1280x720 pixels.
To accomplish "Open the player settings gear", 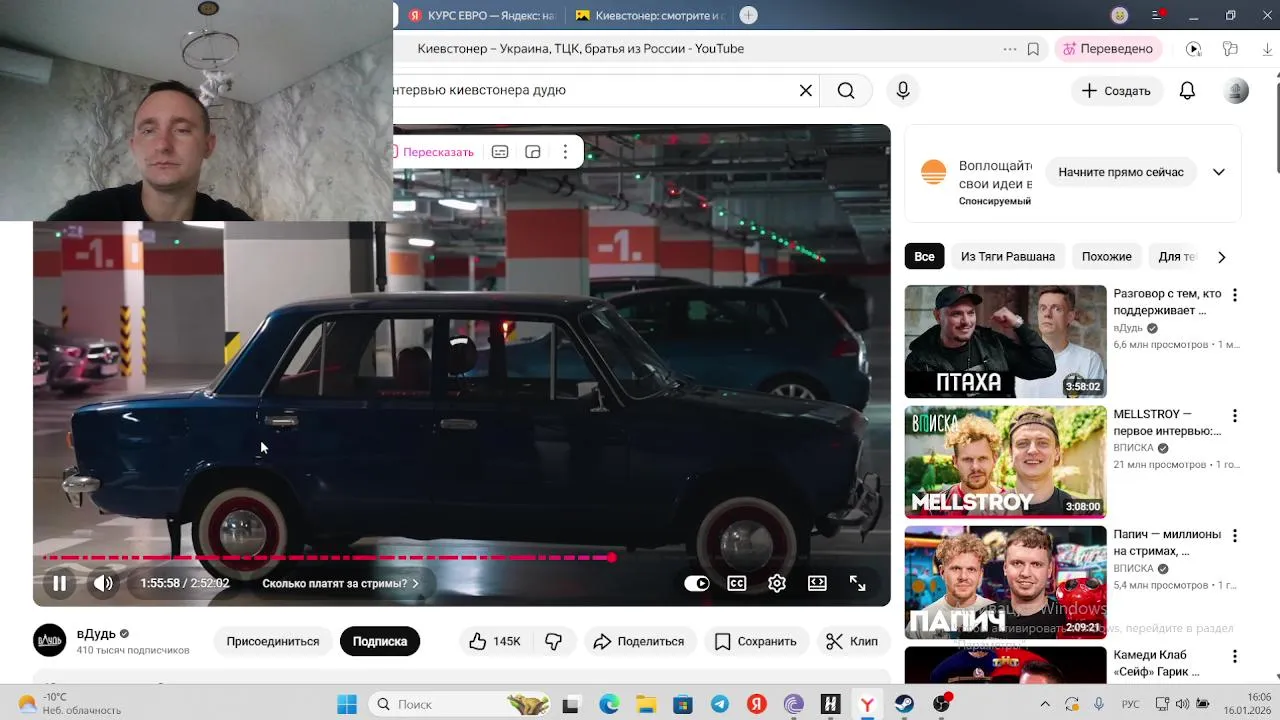I will [x=777, y=583].
